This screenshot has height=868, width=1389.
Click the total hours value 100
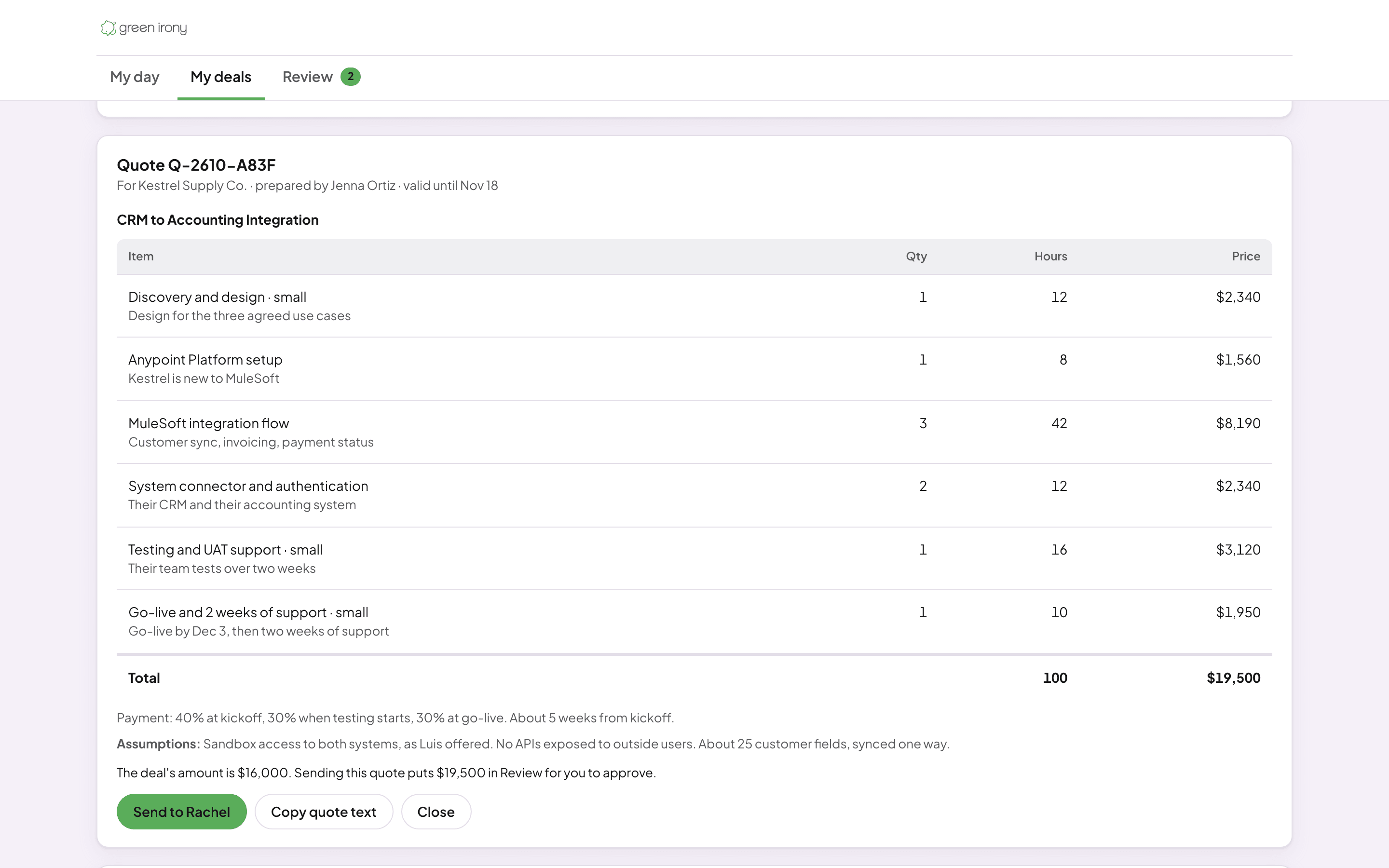[x=1055, y=678]
